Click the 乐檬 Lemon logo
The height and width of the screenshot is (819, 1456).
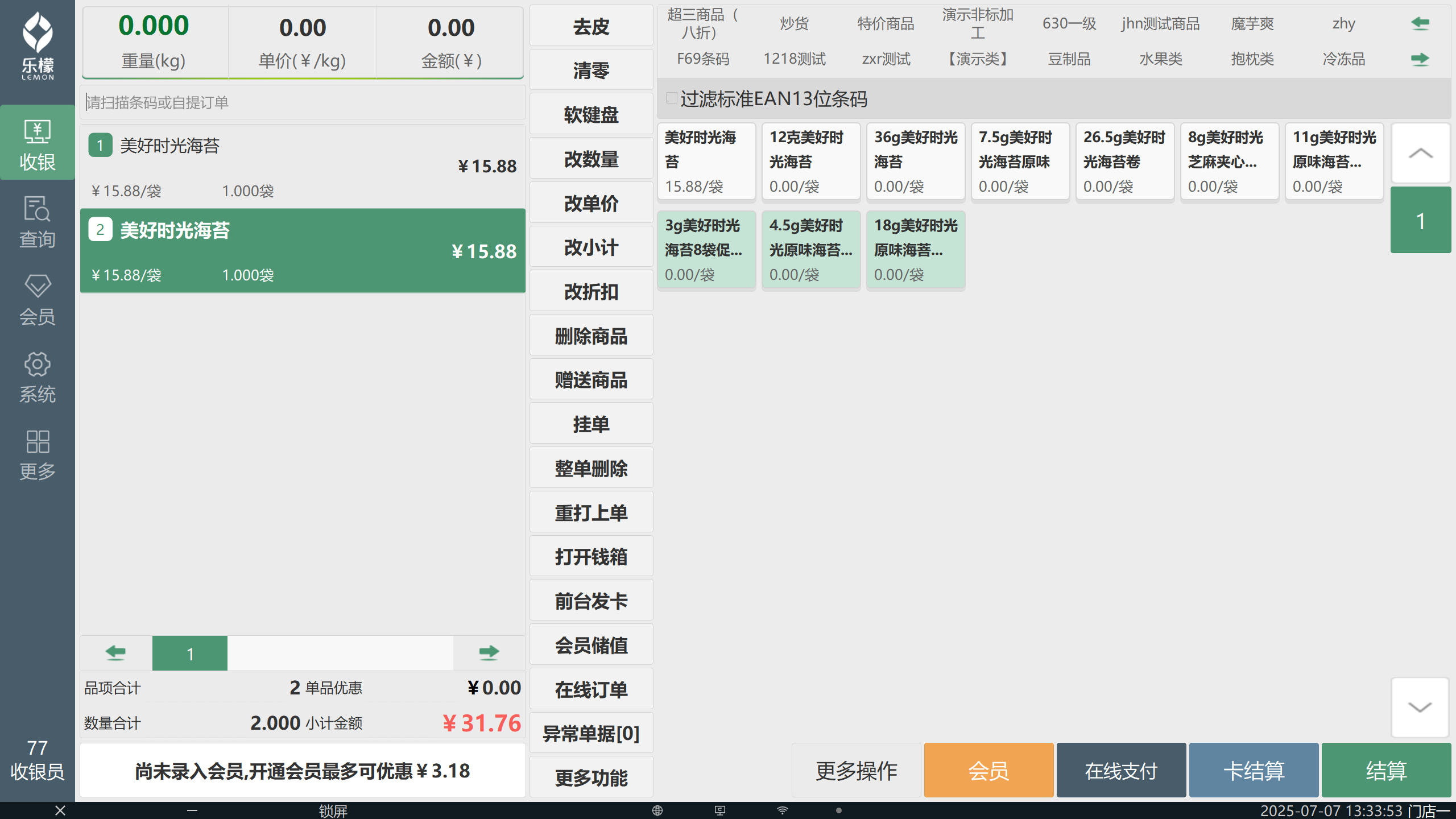38,45
